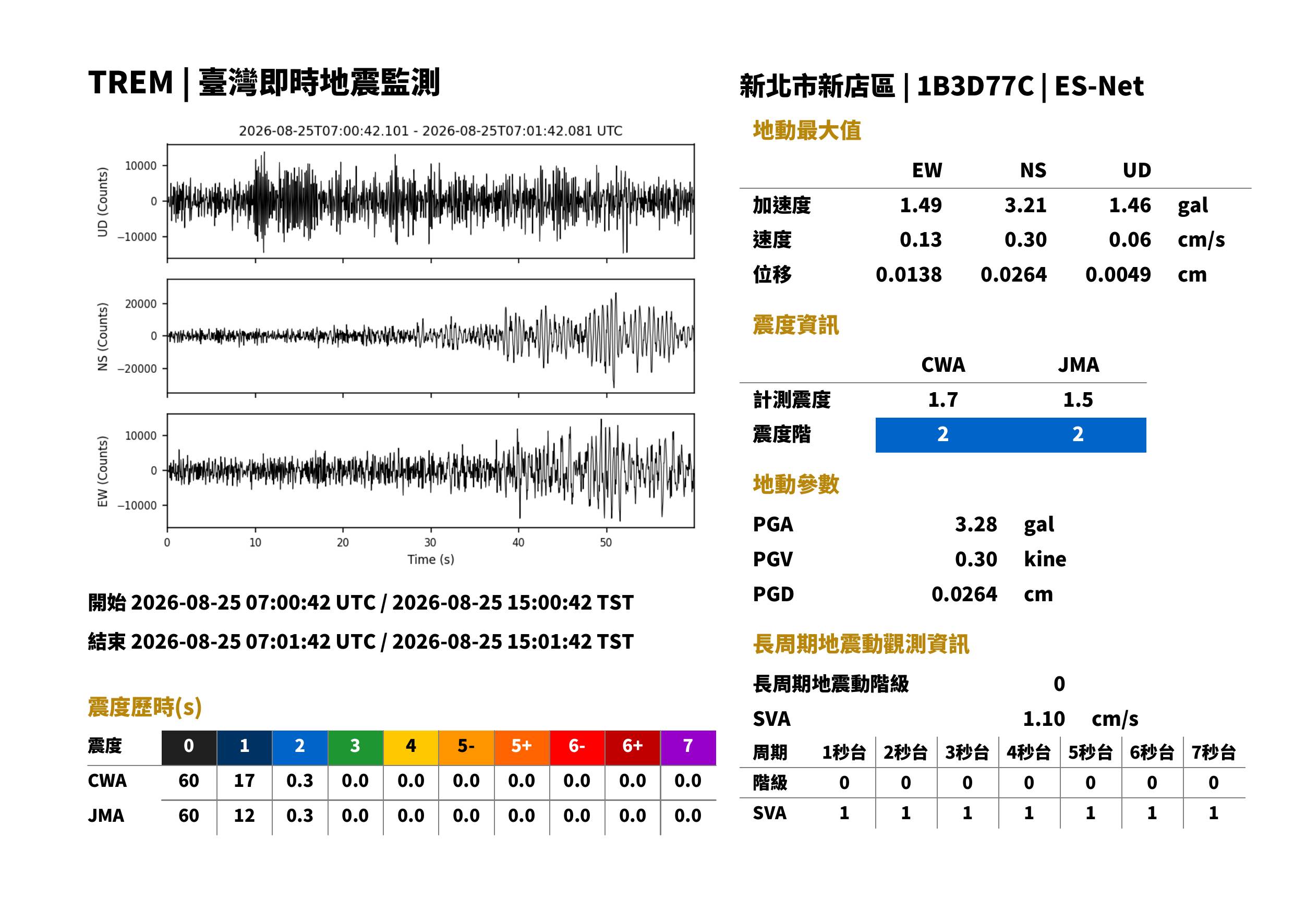
Task: Click the JMA column header
Action: (x=1079, y=364)
